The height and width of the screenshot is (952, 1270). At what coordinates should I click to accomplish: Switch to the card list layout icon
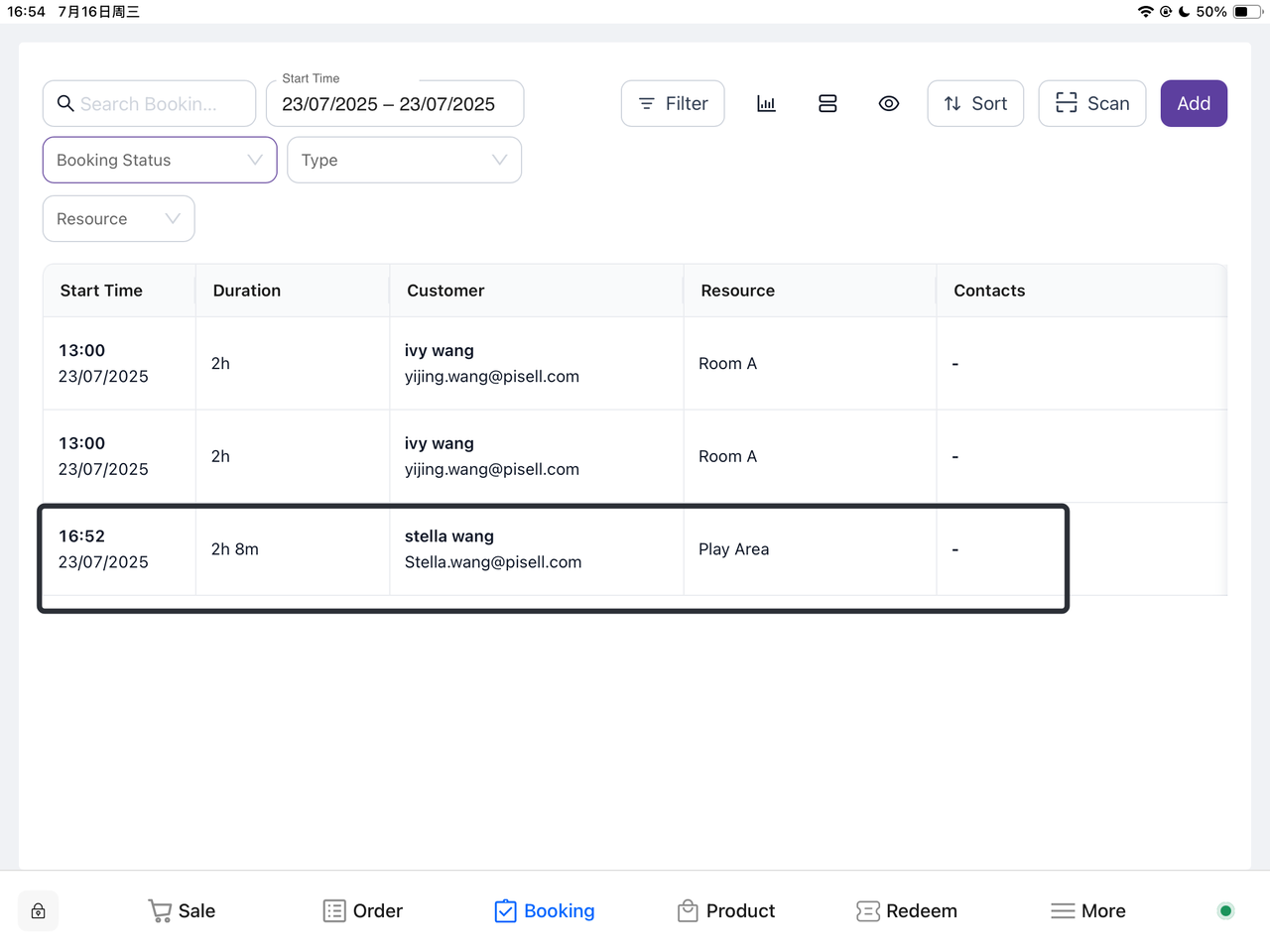point(827,104)
